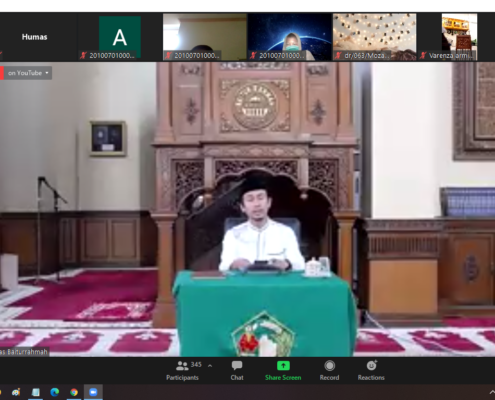
Task: Click the Share Screen label
Action: [x=283, y=378]
